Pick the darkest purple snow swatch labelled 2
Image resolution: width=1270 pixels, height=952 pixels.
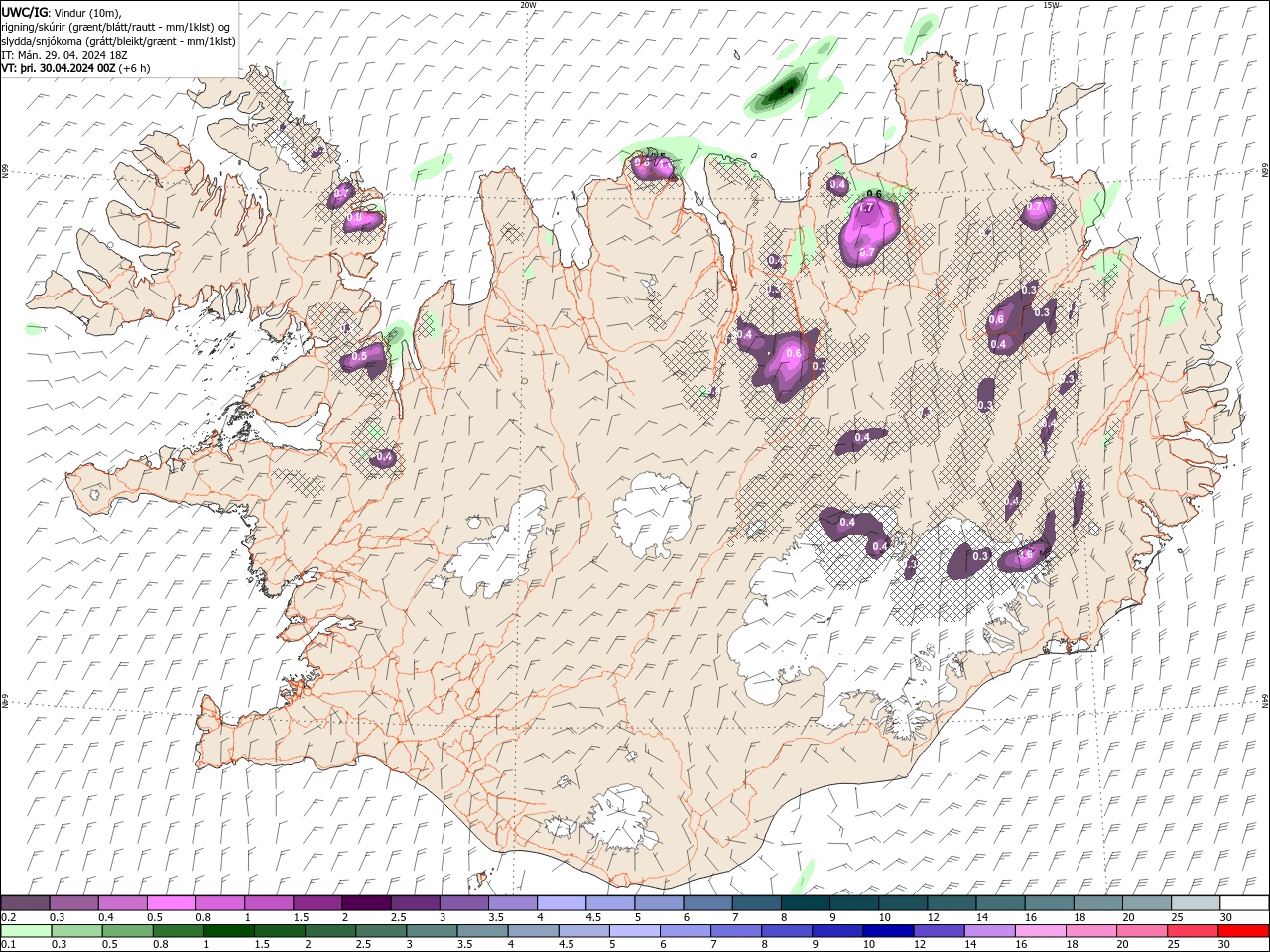[365, 903]
